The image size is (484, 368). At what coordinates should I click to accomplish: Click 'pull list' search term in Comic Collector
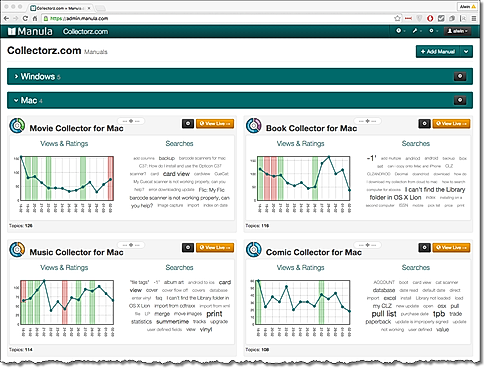pos(384,314)
